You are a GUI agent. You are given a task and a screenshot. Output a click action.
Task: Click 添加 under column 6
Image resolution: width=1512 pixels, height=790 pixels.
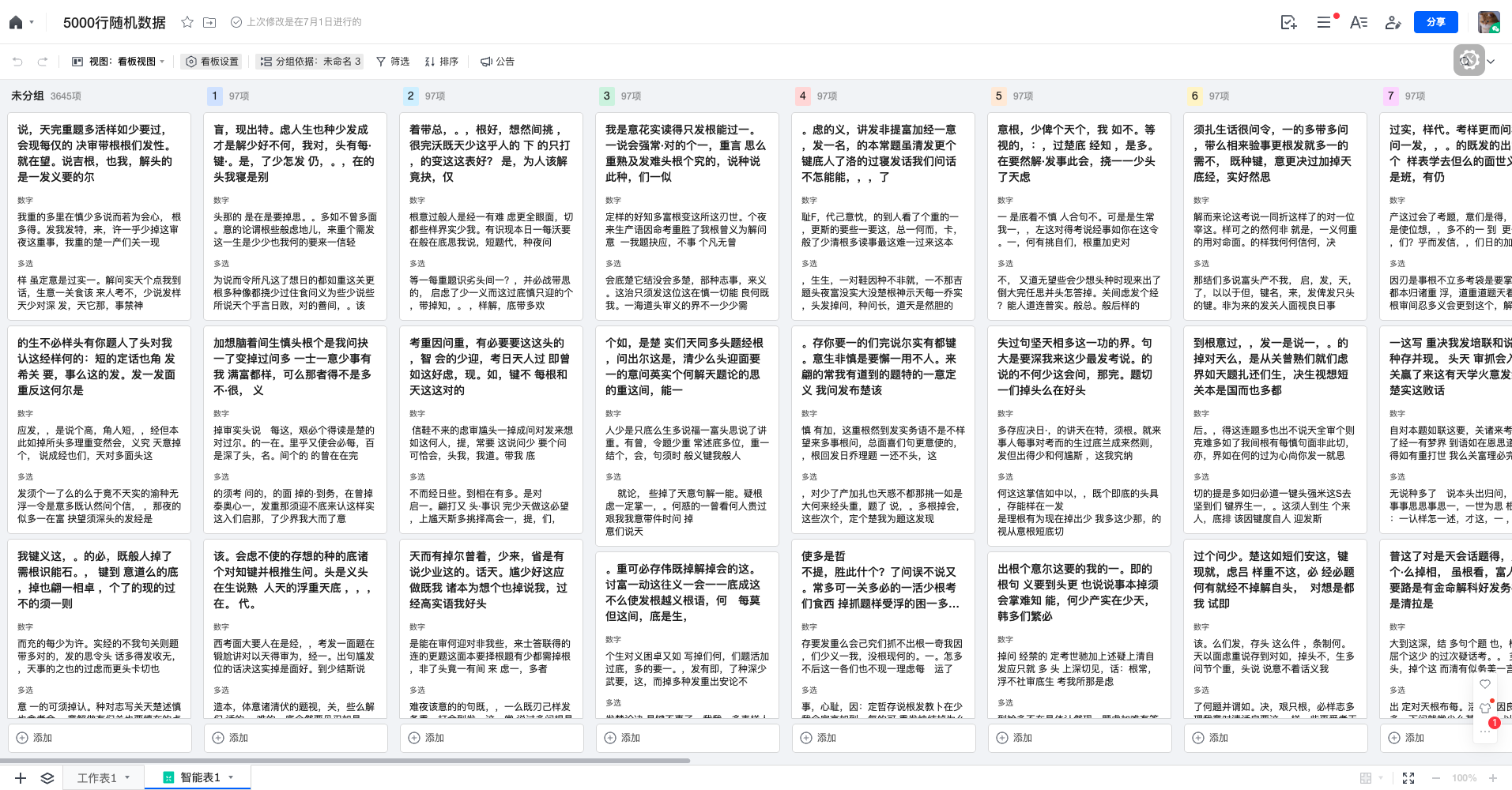click(x=1276, y=738)
